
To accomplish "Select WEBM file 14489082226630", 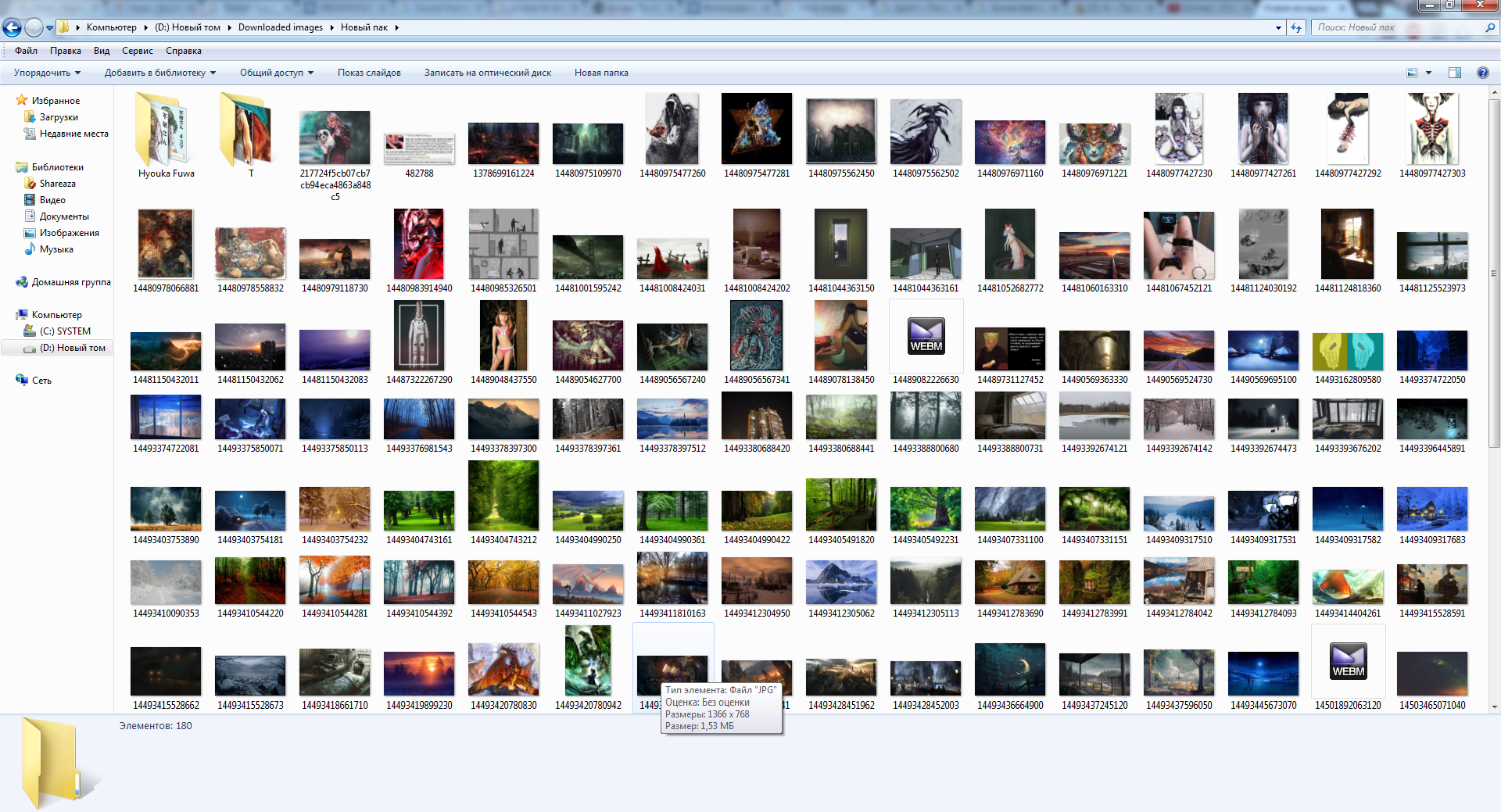I will (926, 336).
